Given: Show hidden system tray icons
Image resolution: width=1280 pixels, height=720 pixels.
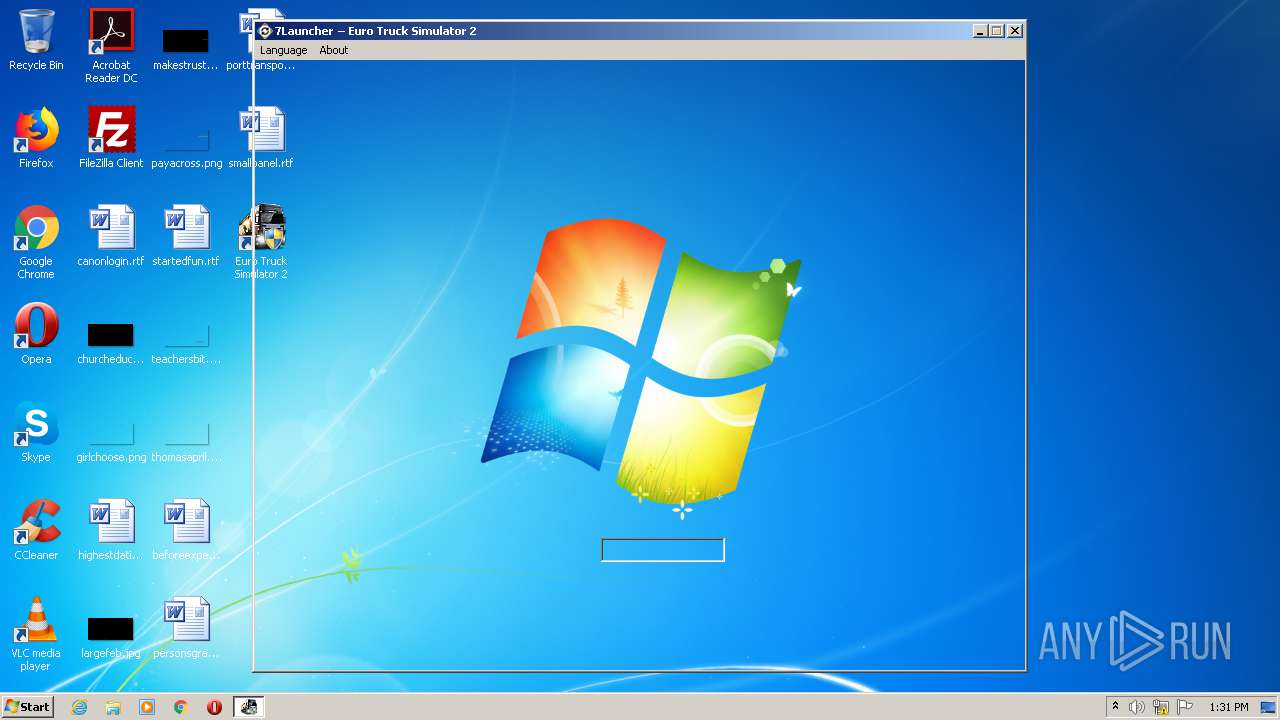Looking at the screenshot, I should (1115, 707).
